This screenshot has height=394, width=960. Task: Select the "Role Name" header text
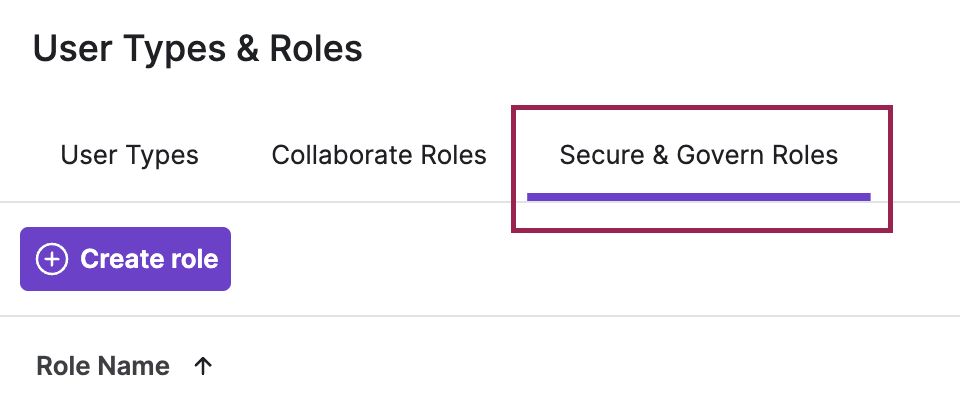(x=103, y=366)
